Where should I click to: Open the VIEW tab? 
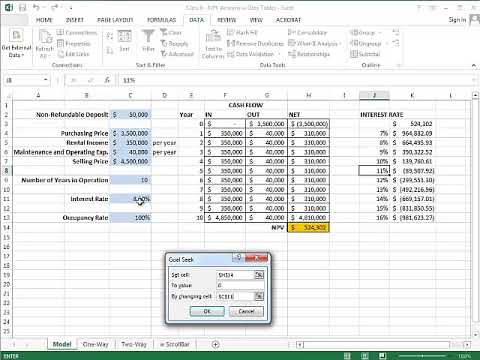click(x=256, y=20)
